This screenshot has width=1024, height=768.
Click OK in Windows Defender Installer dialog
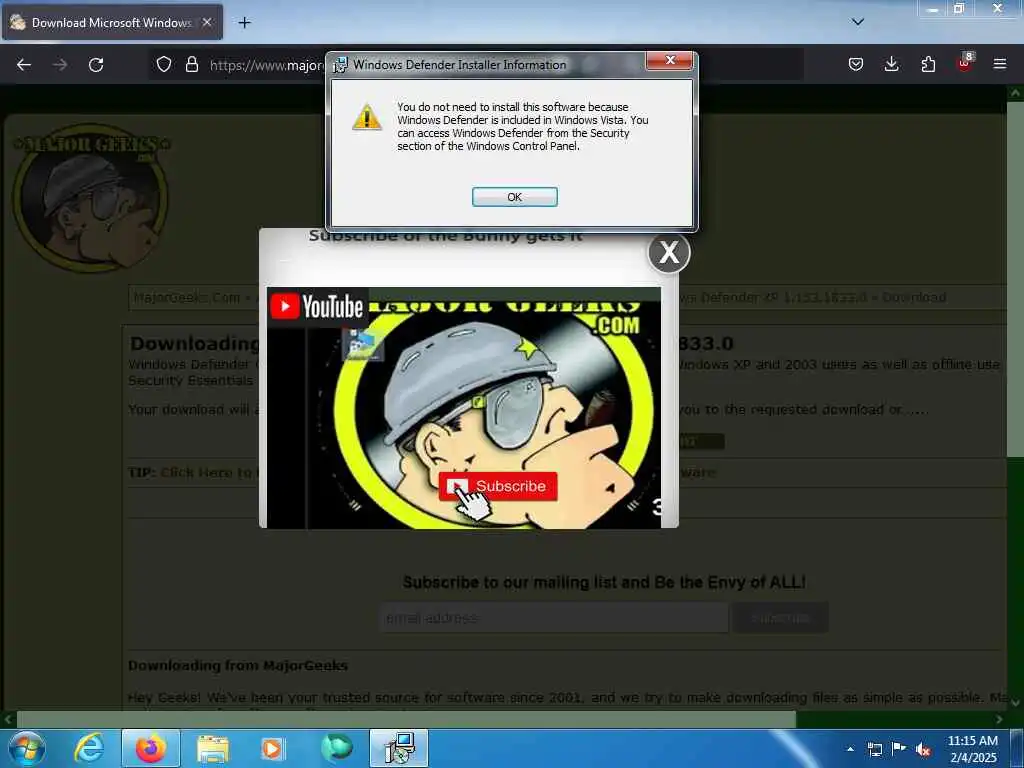515,197
